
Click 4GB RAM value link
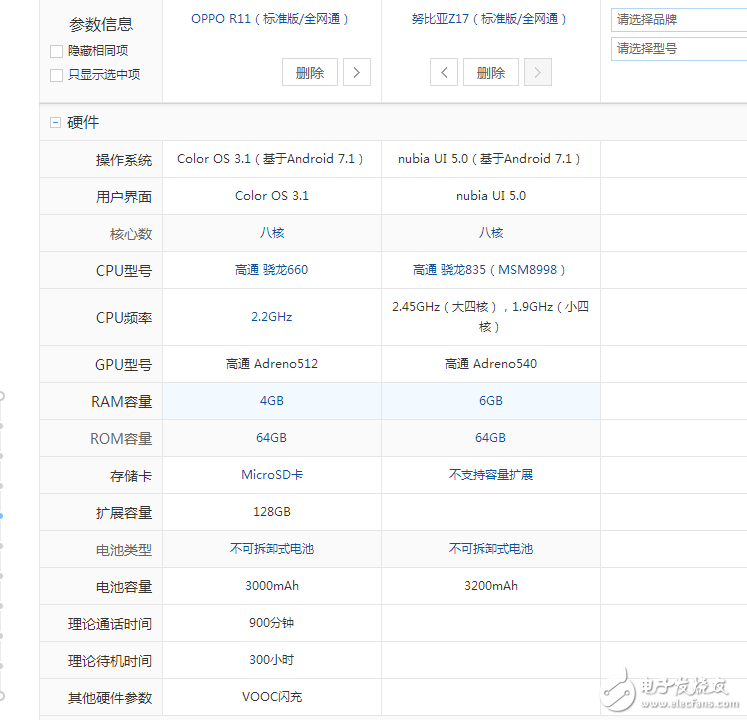click(x=272, y=401)
